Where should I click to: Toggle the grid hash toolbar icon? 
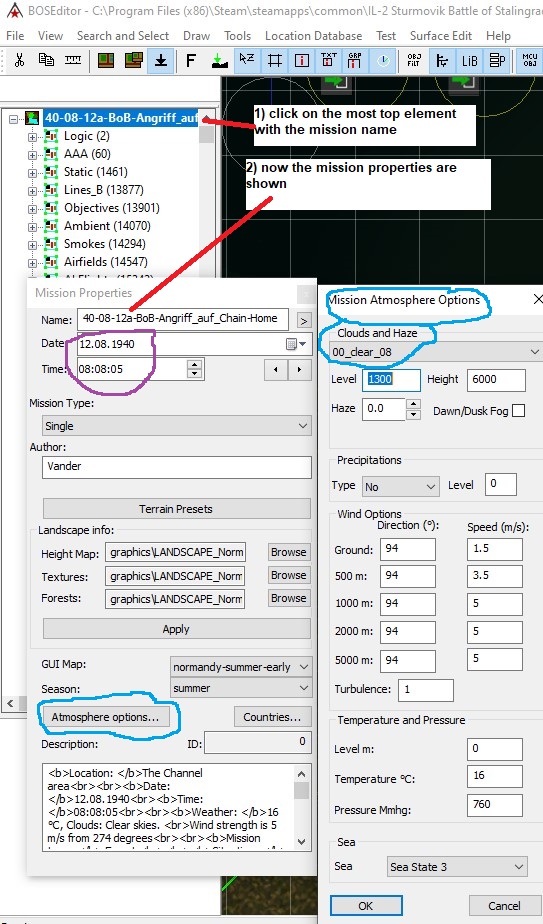pyautogui.click(x=274, y=61)
